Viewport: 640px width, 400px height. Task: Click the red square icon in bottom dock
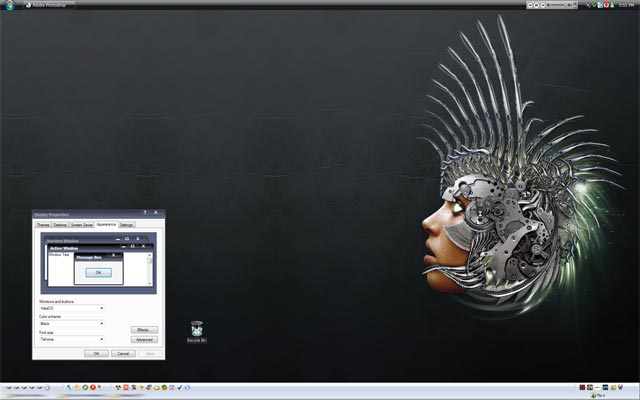pos(126,387)
